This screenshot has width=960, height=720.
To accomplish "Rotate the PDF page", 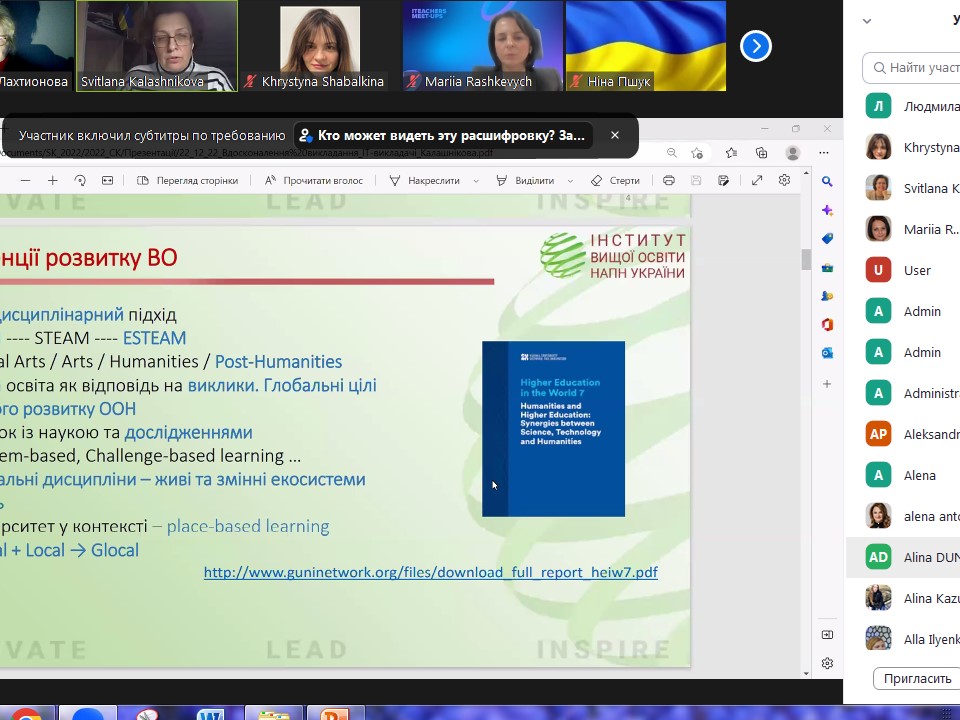I will (80, 181).
